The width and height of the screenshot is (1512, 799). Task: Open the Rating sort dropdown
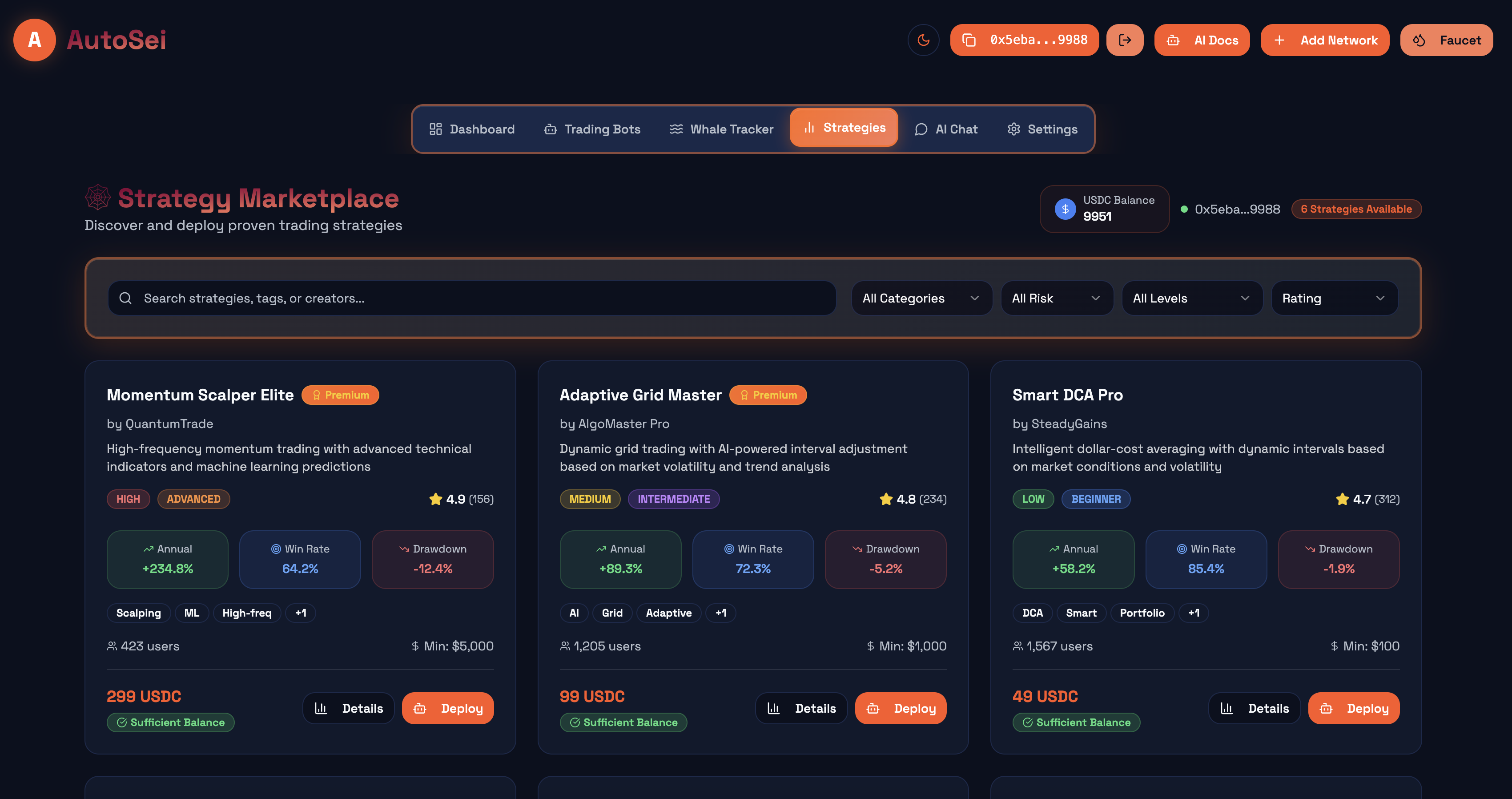[1334, 298]
